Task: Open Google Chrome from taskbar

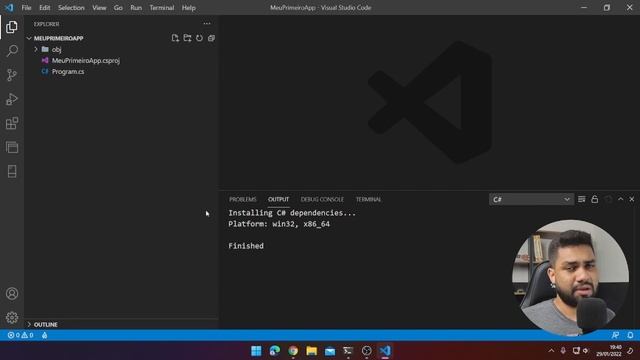Action: (x=293, y=351)
